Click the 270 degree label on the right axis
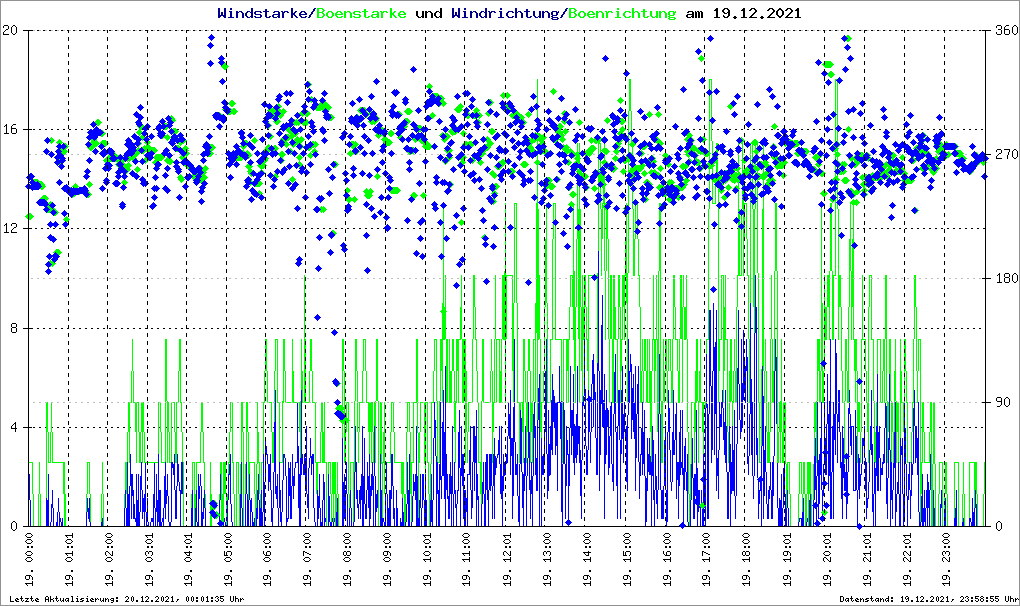This screenshot has height=606, width=1020. click(x=1004, y=154)
